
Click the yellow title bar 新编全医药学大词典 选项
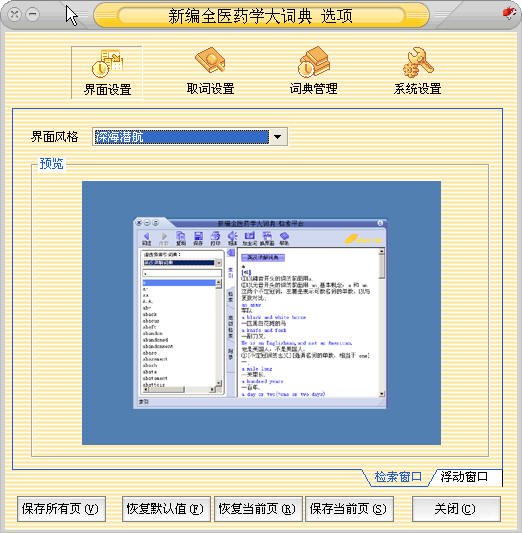261,16
